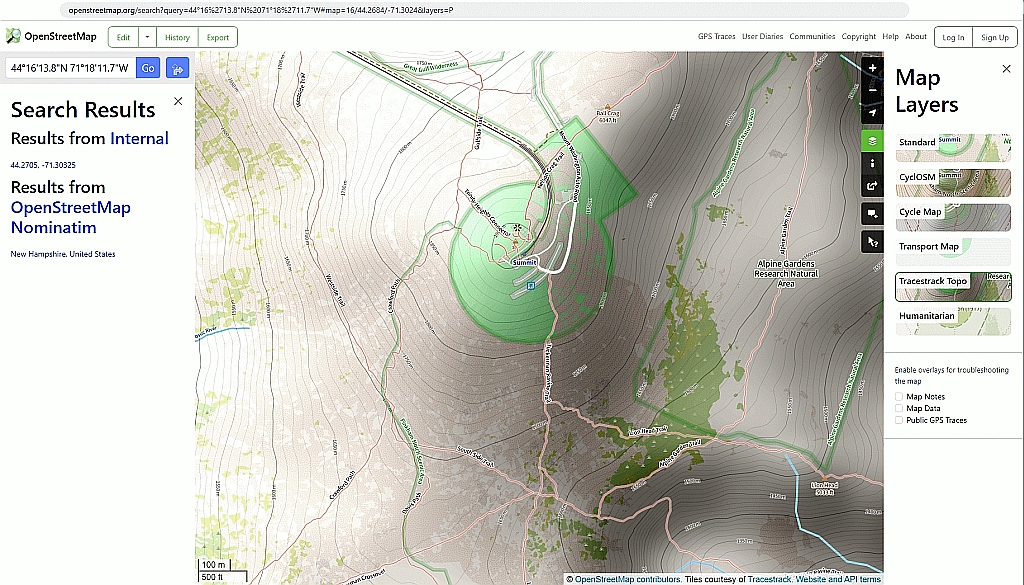The image size is (1024, 585).
Task: Click the Internal results link
Action: point(139,138)
